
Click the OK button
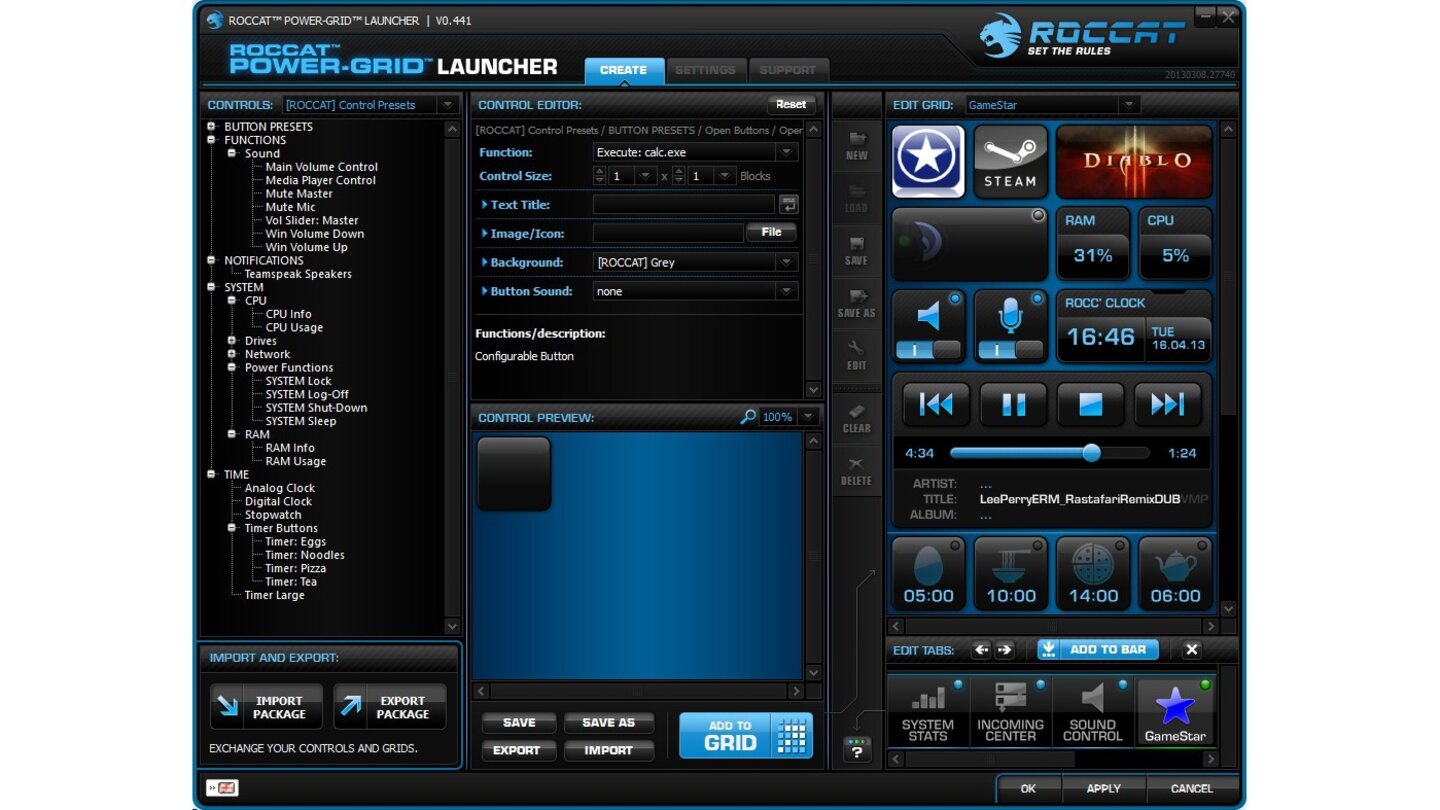coord(1028,788)
